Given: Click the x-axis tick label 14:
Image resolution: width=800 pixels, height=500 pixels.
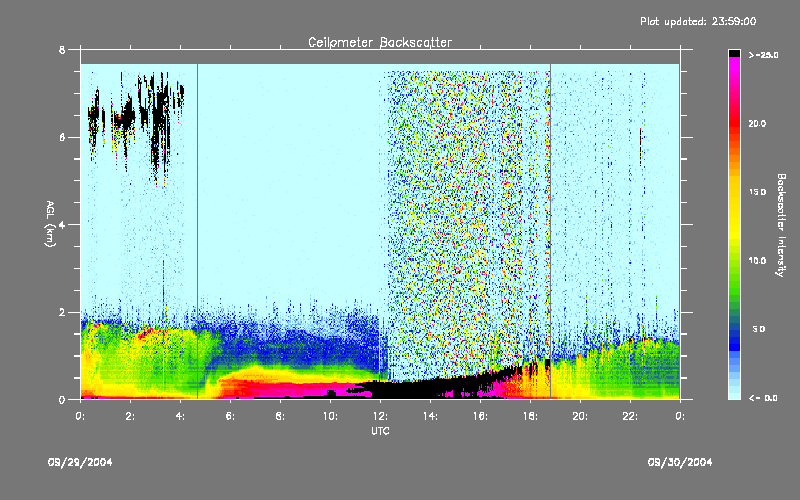Looking at the screenshot, I should tap(430, 416).
